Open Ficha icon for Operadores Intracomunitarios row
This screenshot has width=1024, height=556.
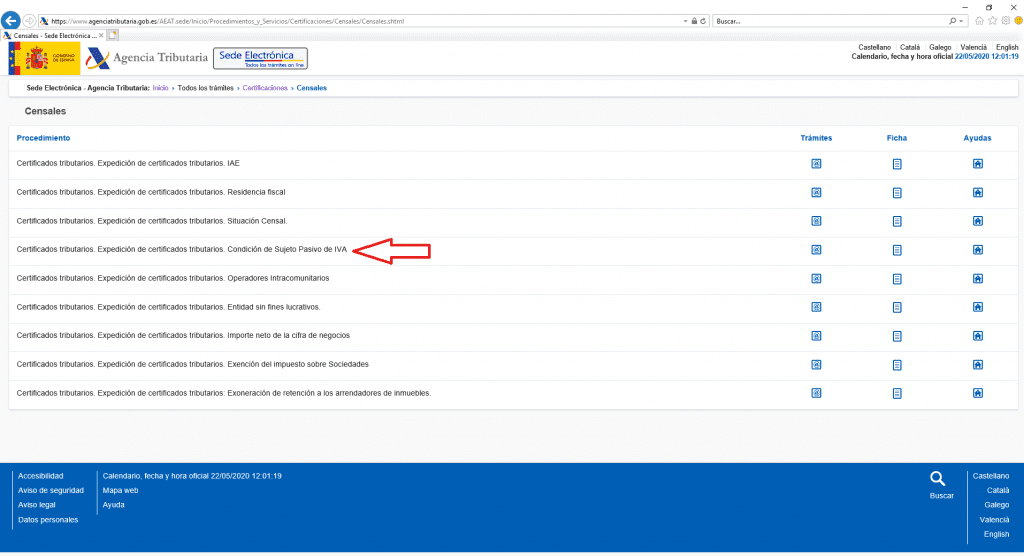pyautogui.click(x=897, y=278)
